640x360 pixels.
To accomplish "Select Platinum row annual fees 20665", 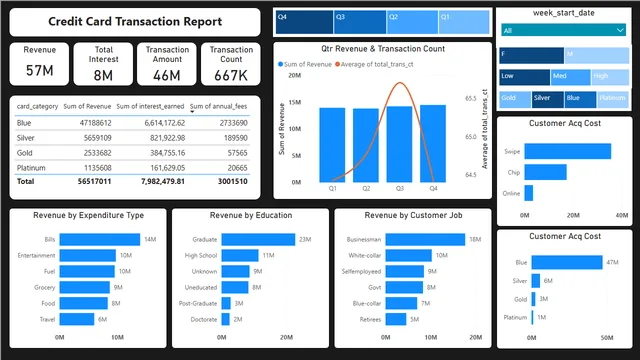I will tap(237, 168).
